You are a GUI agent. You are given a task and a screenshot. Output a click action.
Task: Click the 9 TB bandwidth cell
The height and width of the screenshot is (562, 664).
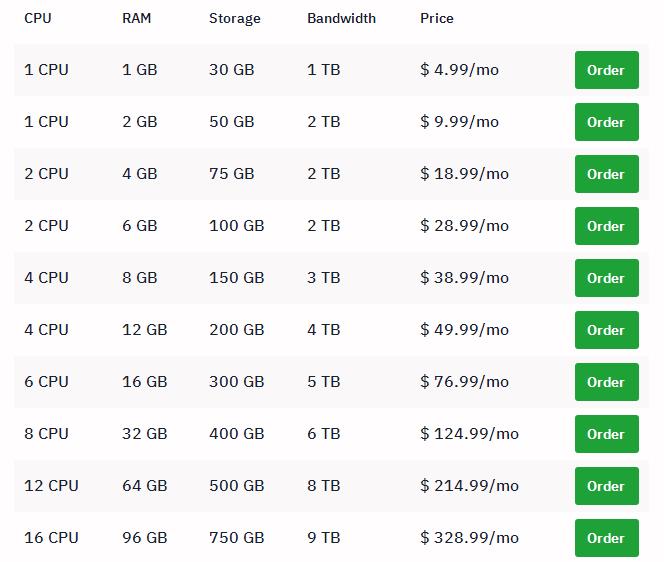pyautogui.click(x=323, y=538)
